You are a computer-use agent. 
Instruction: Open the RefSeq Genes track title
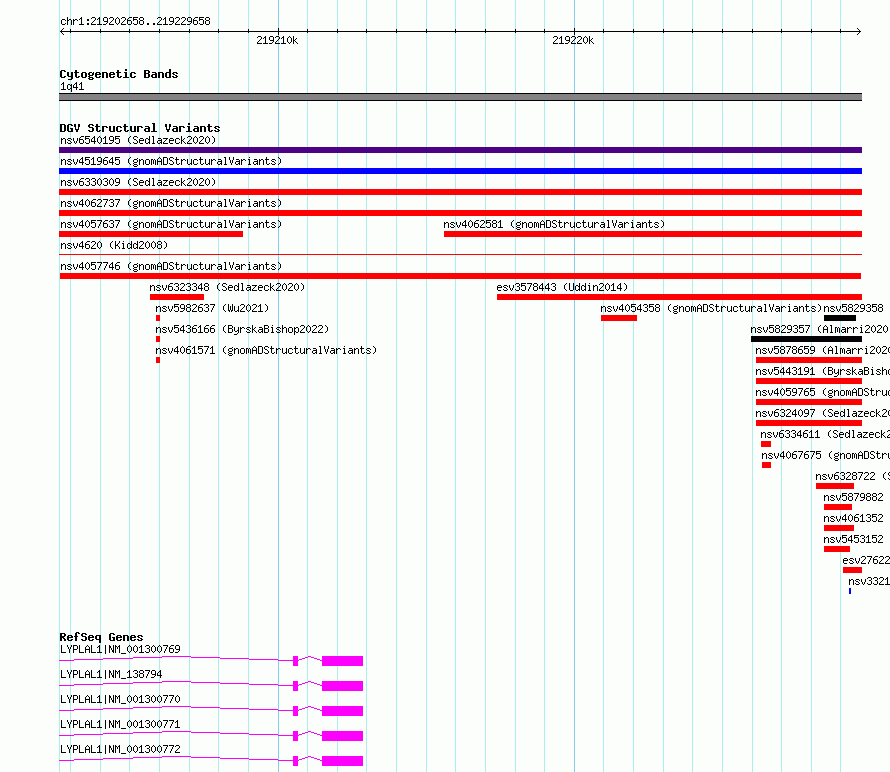point(102,637)
